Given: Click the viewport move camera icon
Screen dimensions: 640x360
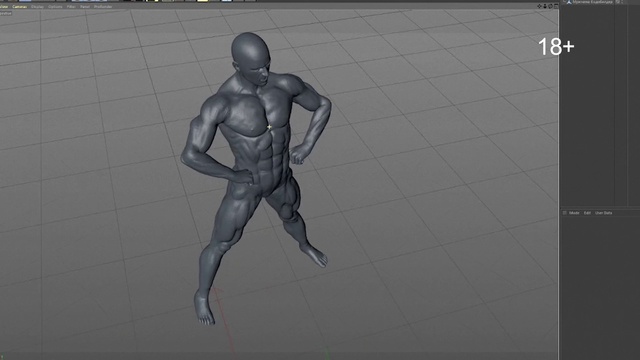Looking at the screenshot, I should click(539, 6).
